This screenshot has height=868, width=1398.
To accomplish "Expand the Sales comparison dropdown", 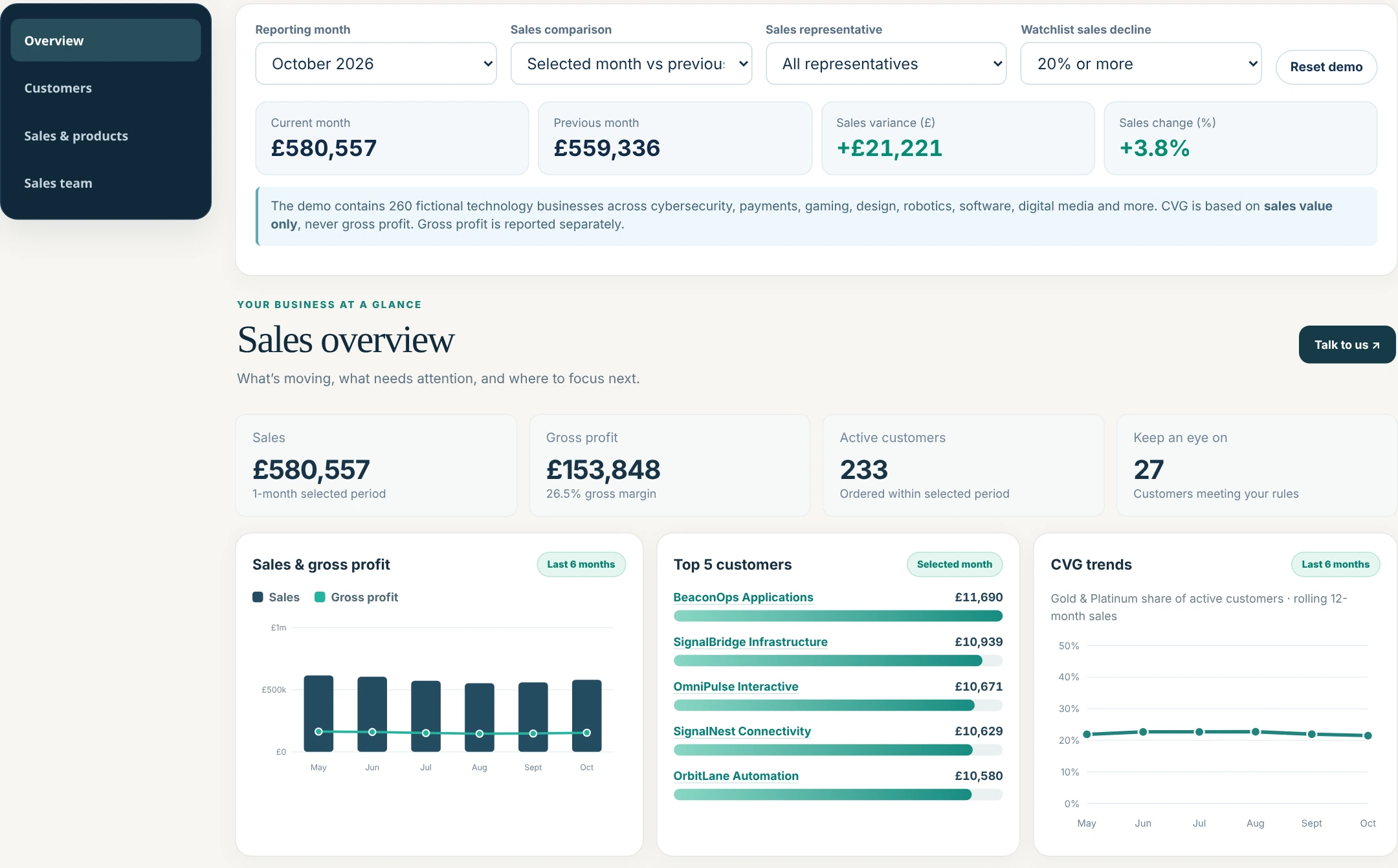I will pyautogui.click(x=631, y=63).
